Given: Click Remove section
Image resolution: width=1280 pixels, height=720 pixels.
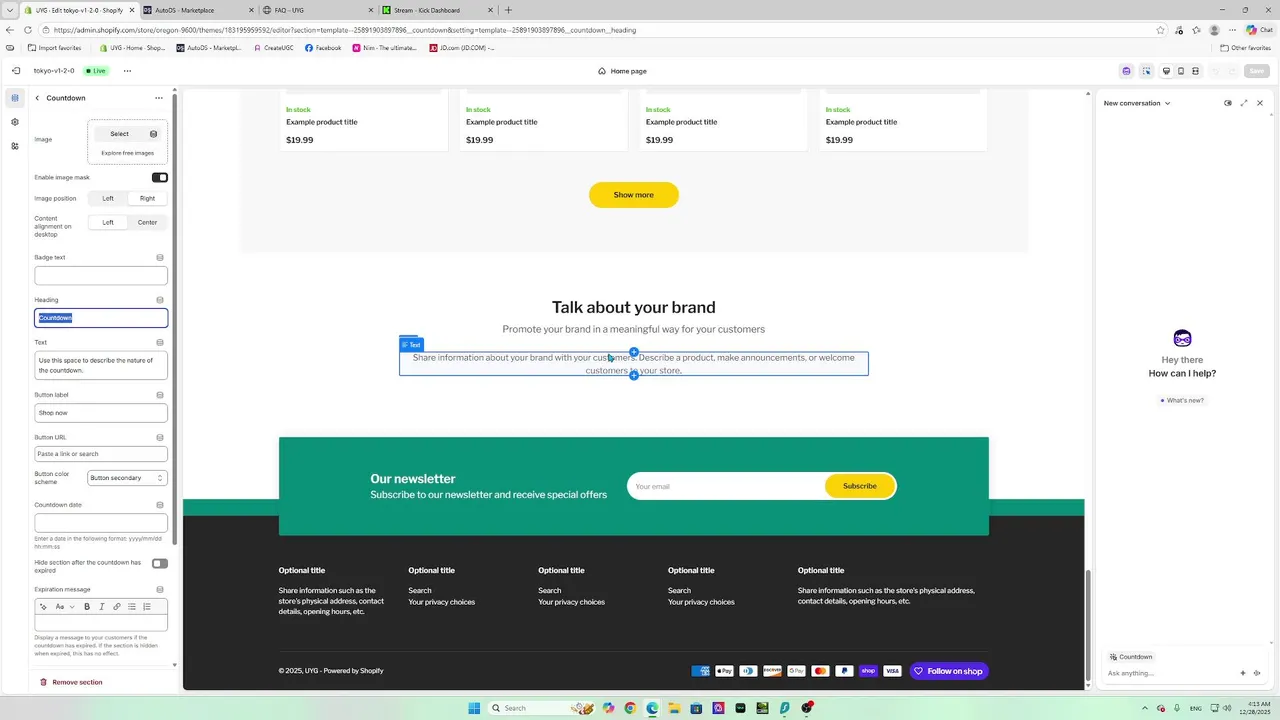Looking at the screenshot, I should pyautogui.click(x=71, y=682).
